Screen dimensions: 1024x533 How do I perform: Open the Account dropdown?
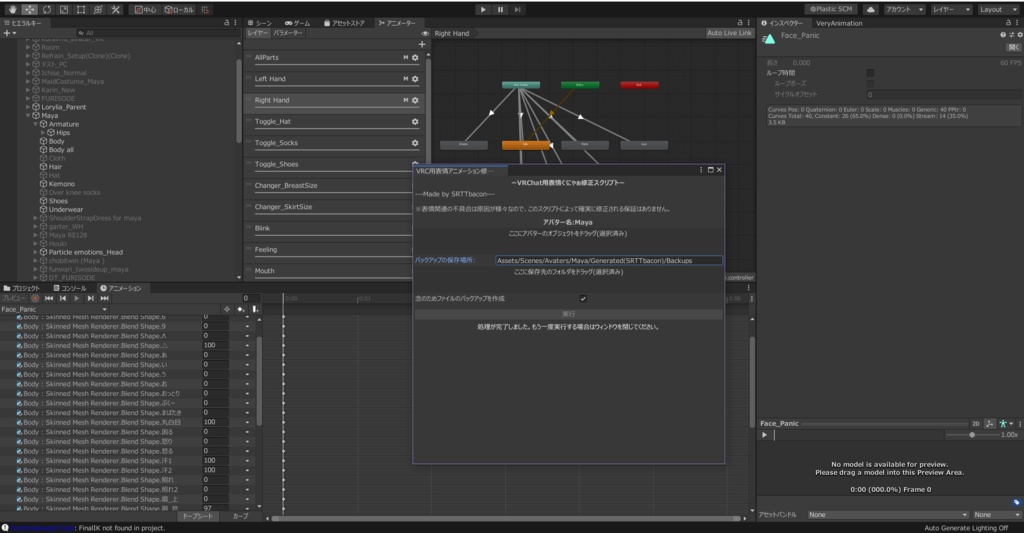pos(904,10)
